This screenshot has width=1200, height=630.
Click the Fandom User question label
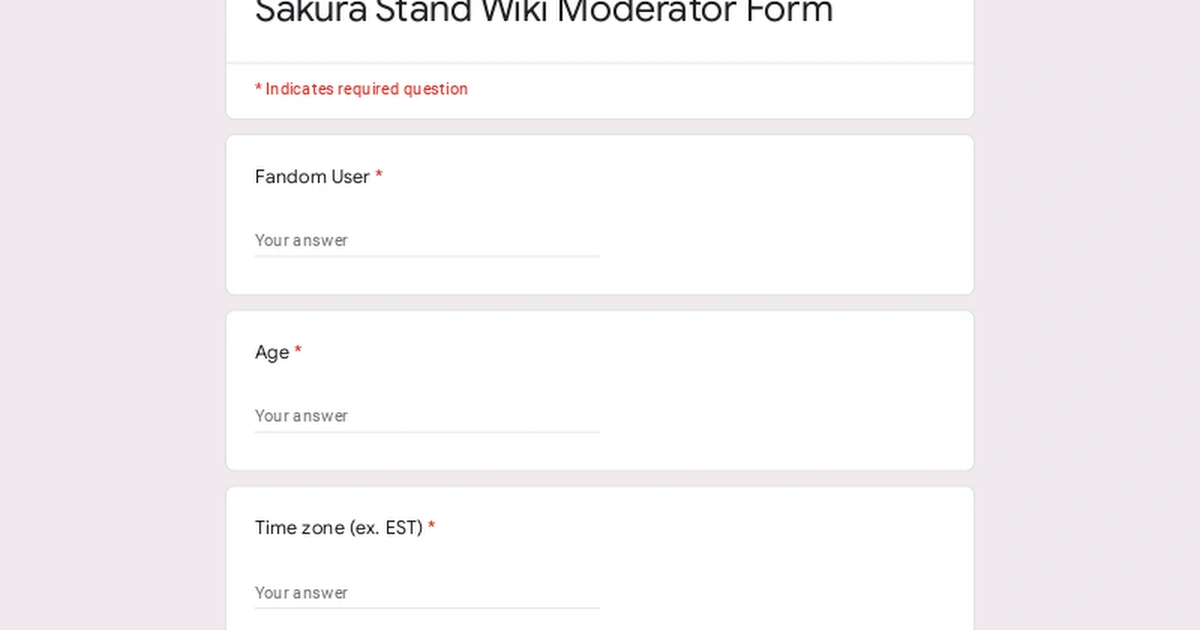(x=310, y=177)
